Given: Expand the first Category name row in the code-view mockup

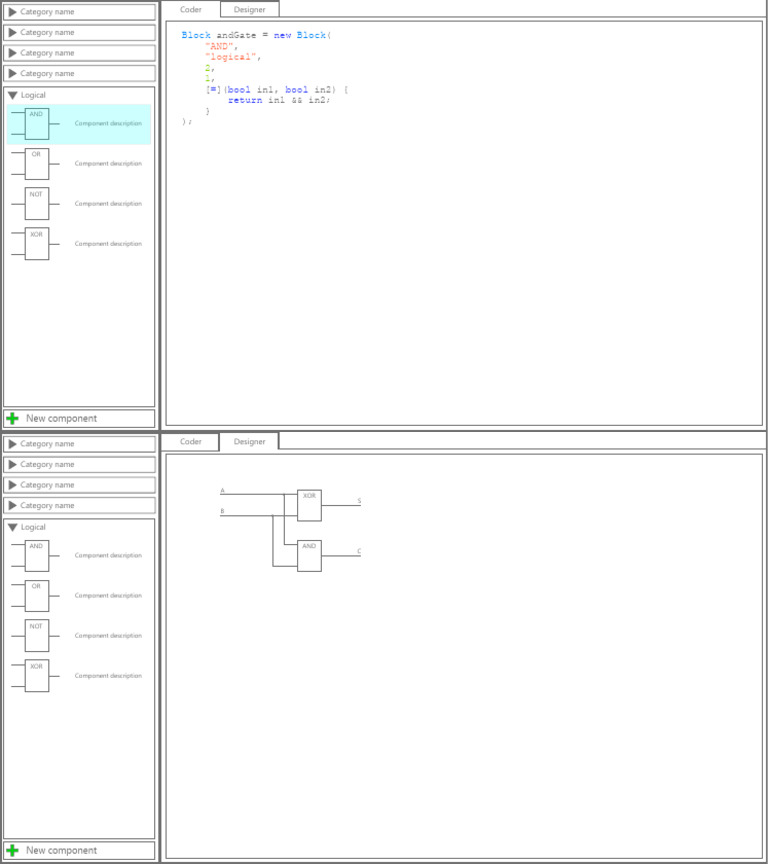Looking at the screenshot, I should point(79,12).
